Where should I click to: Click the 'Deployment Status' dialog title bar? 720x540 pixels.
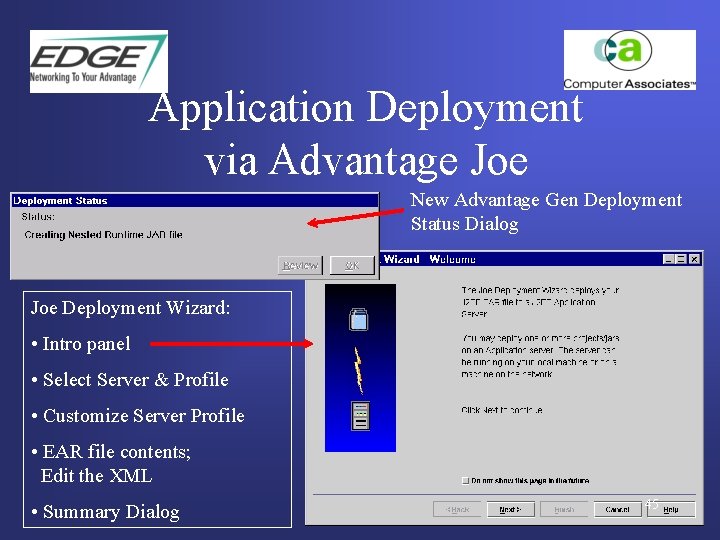tap(195, 201)
